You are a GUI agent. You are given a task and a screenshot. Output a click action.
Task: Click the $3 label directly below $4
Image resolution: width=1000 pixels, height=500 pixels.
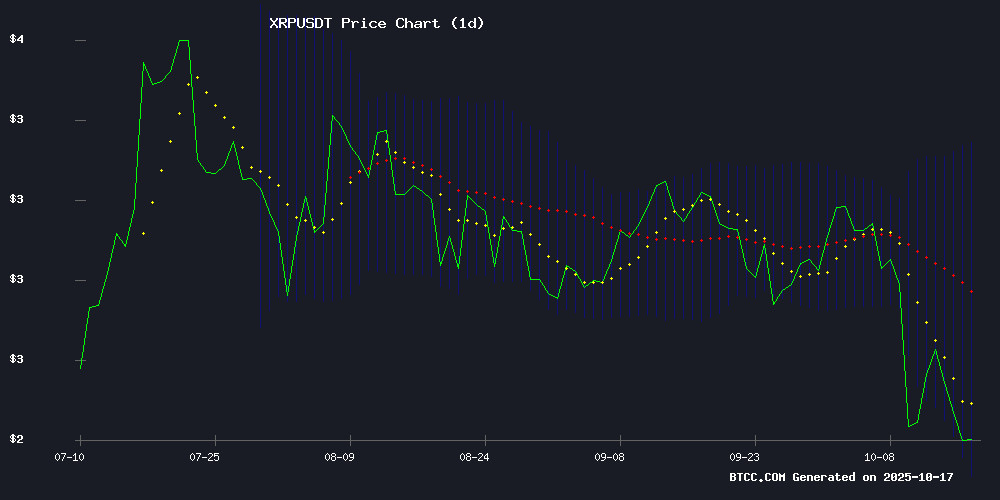pos(15,120)
